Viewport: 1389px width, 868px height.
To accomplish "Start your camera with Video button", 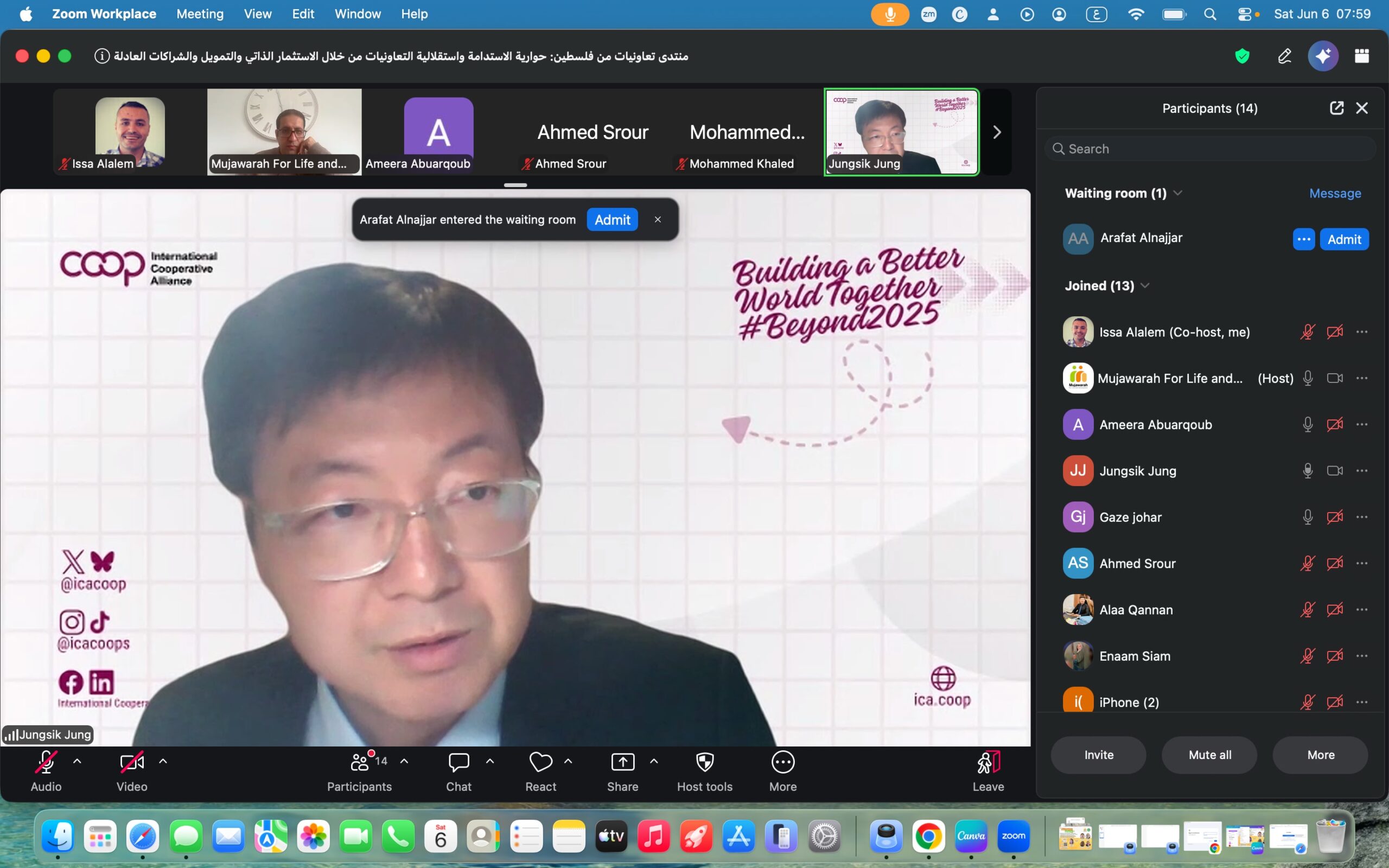I will (x=132, y=771).
